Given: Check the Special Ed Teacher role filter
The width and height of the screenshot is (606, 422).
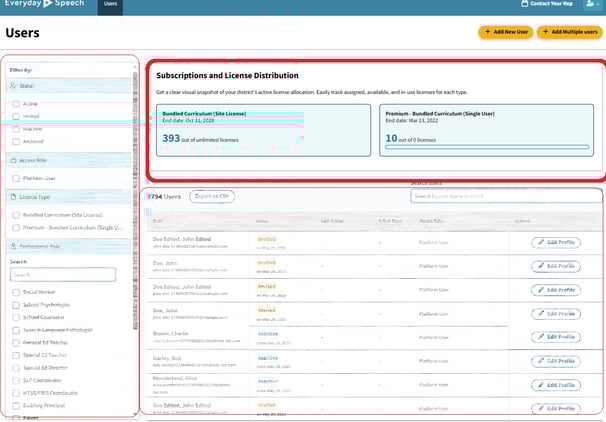Looking at the screenshot, I should pos(16,355).
